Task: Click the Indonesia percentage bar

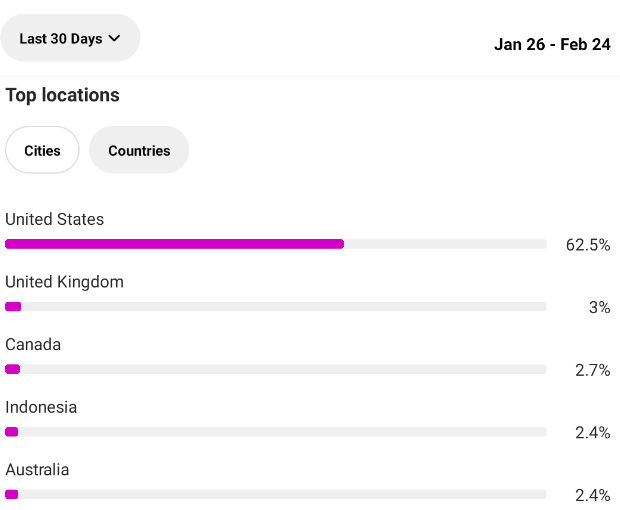Action: click(x=12, y=432)
